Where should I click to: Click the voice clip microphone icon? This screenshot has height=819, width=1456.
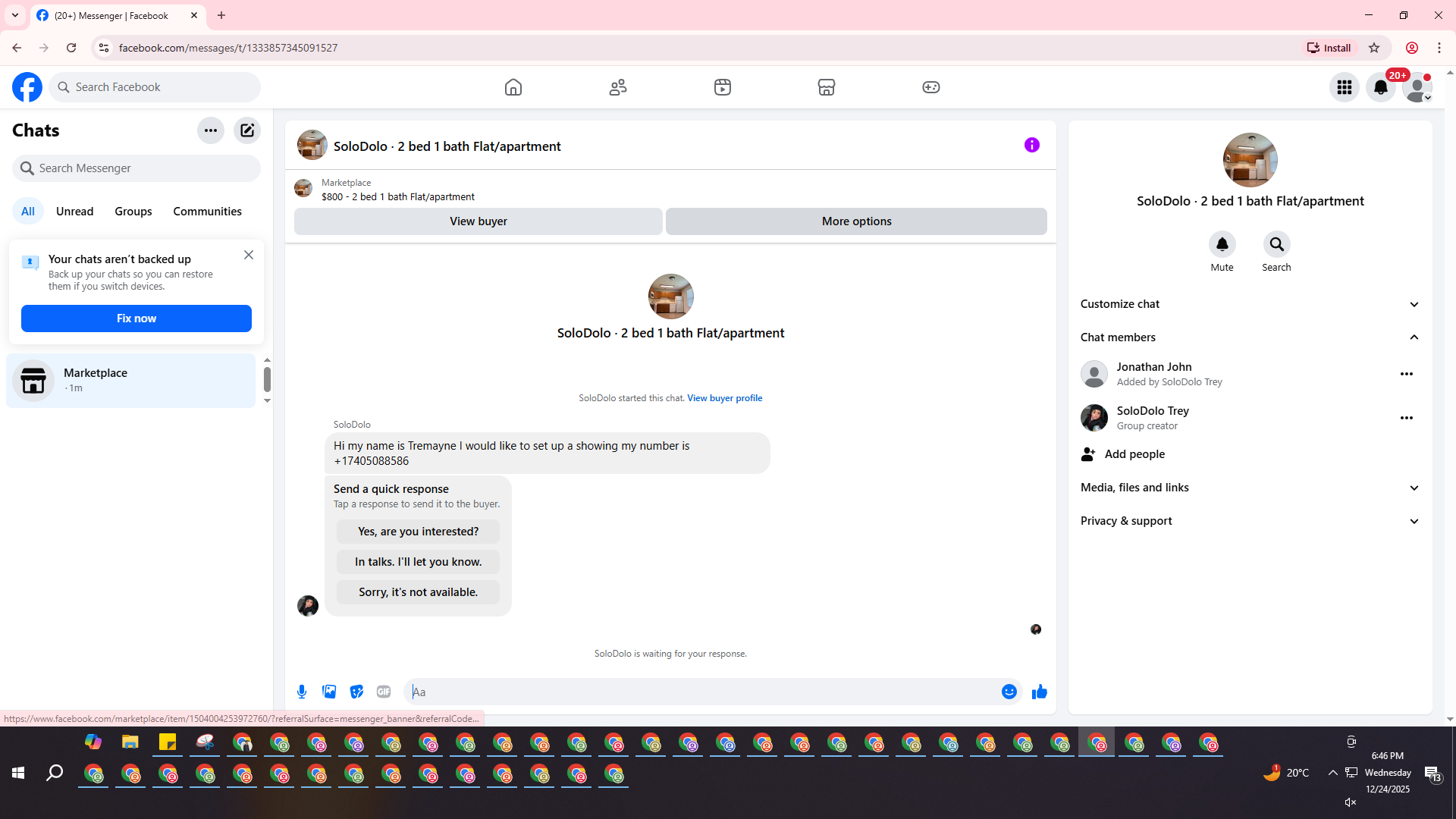pos(302,692)
